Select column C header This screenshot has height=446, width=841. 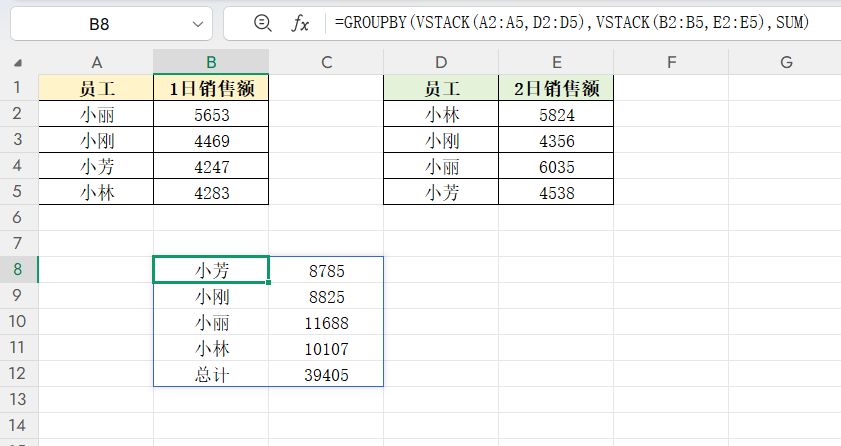pyautogui.click(x=326, y=62)
